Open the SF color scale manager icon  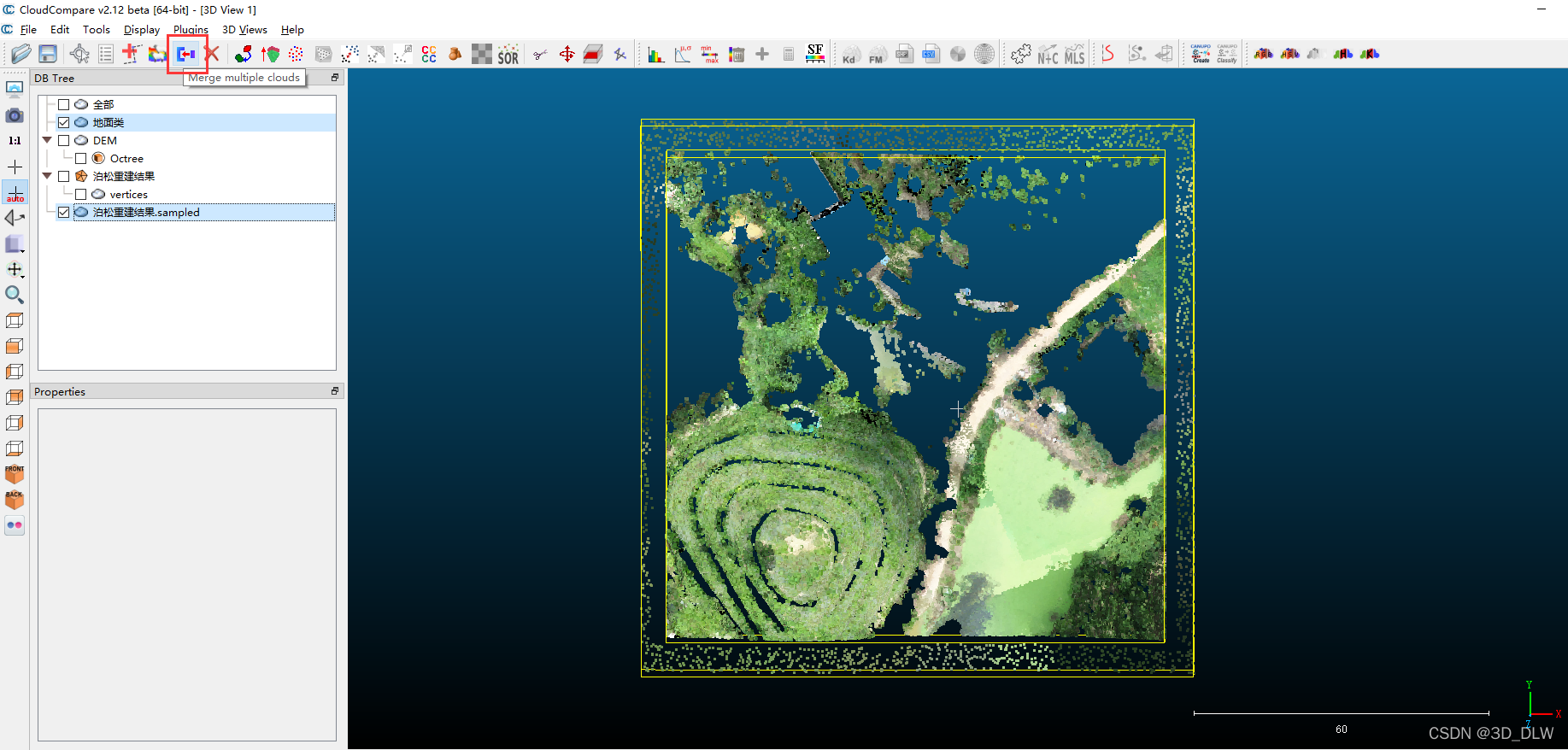815,54
